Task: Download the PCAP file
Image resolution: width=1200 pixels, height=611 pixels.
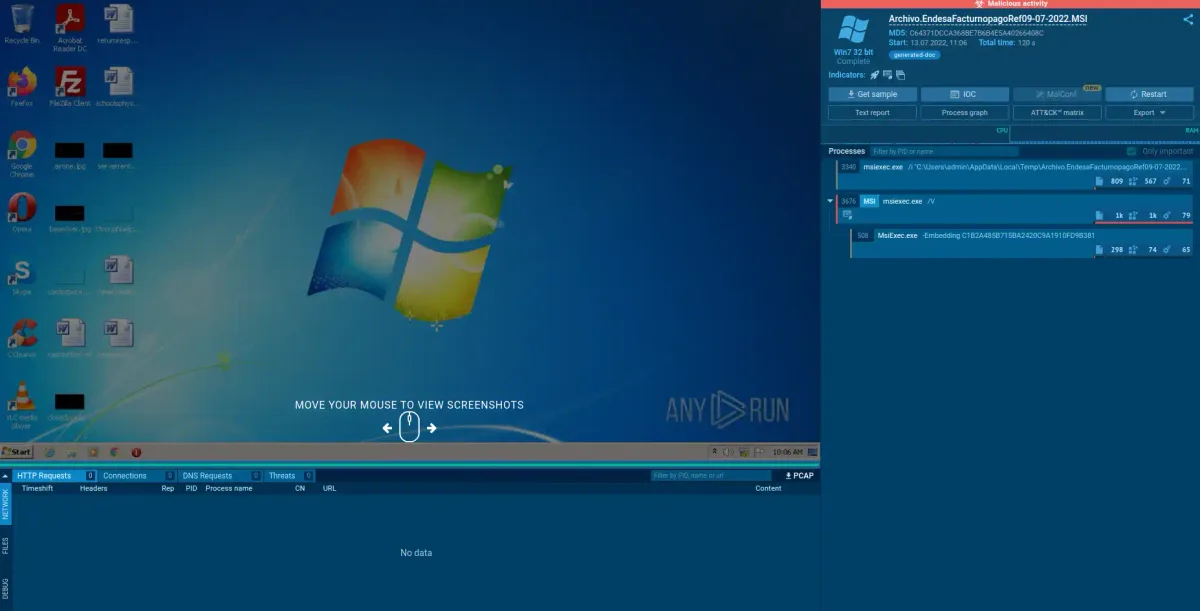Action: point(800,476)
